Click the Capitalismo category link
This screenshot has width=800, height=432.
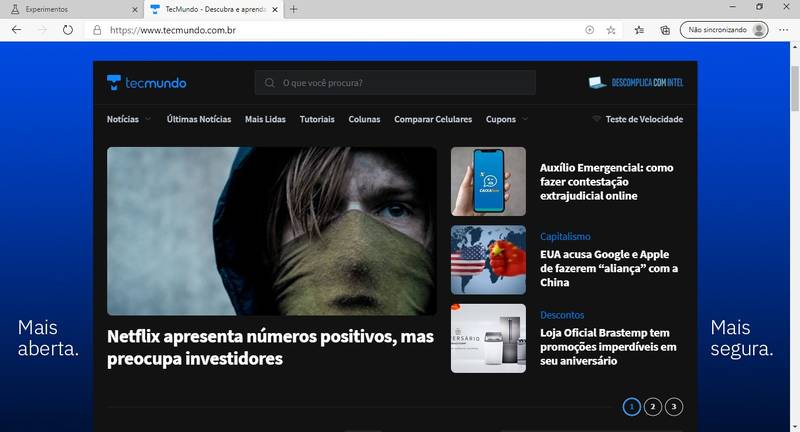coord(565,237)
